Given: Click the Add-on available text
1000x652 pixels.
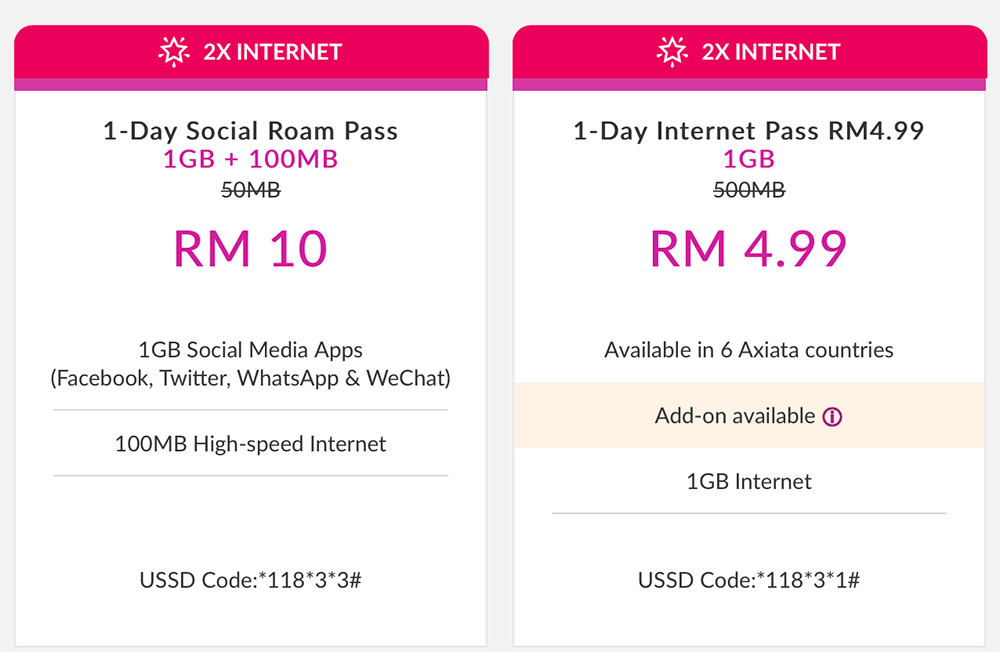Looking at the screenshot, I should 735,416.
